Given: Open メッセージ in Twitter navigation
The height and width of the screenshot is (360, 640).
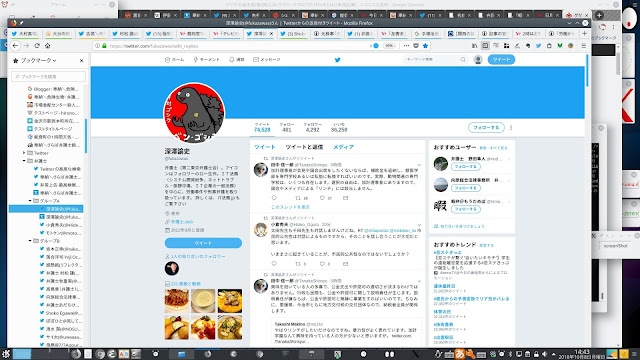Looking at the screenshot, I should (x=267, y=60).
